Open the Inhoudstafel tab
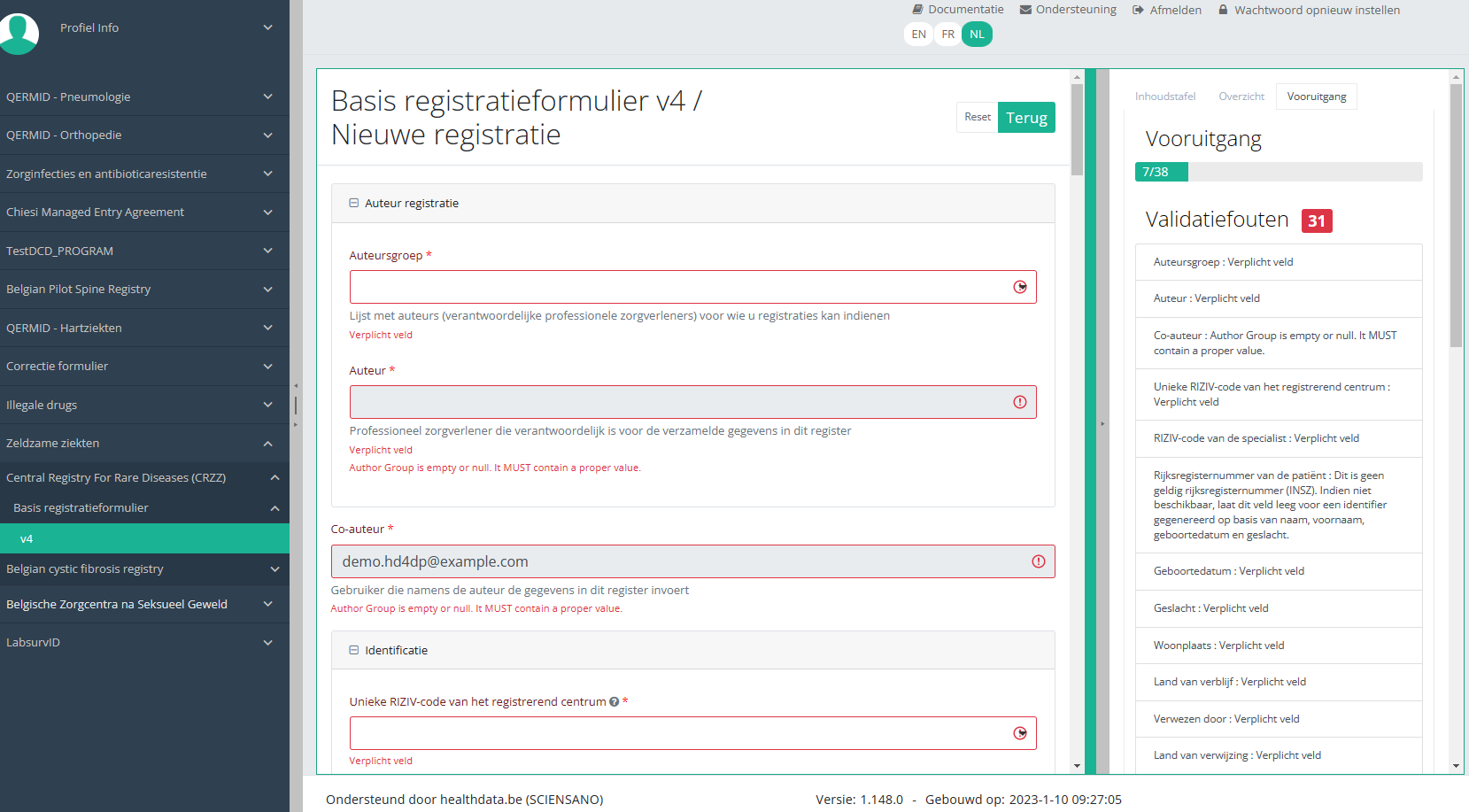The height and width of the screenshot is (812, 1469). [1164, 97]
